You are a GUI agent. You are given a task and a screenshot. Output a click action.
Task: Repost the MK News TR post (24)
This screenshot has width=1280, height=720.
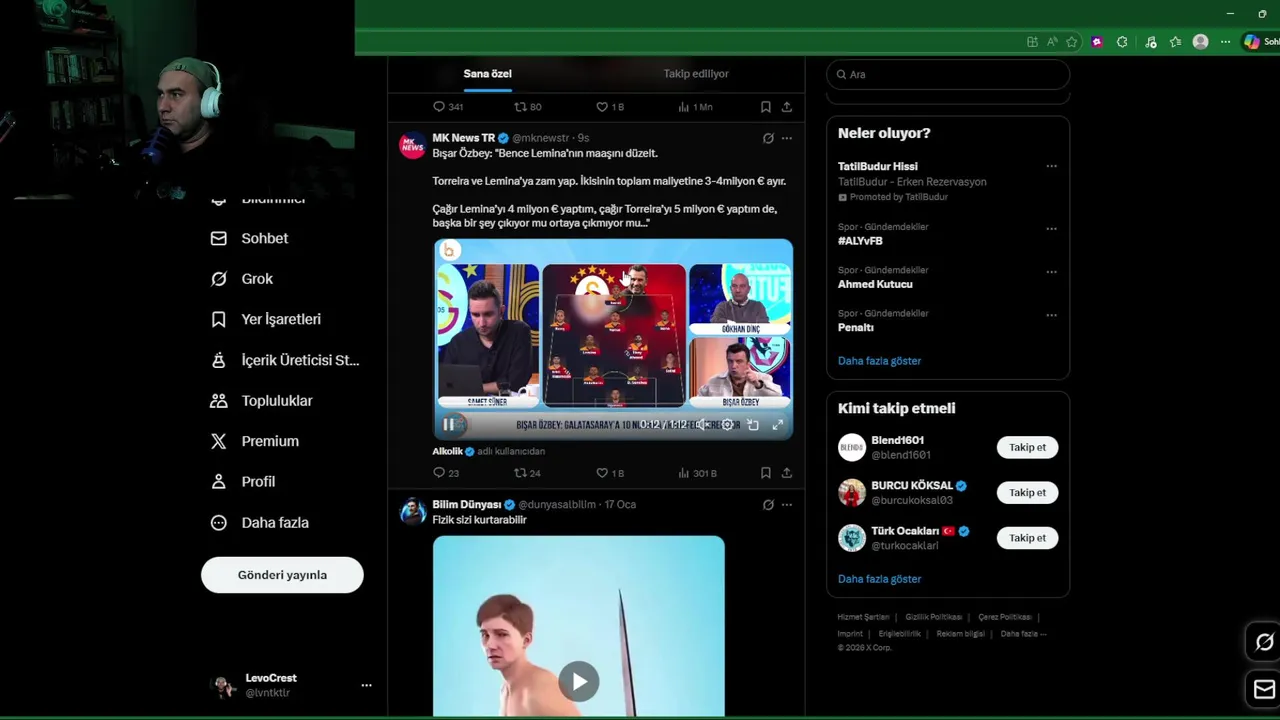pyautogui.click(x=527, y=473)
